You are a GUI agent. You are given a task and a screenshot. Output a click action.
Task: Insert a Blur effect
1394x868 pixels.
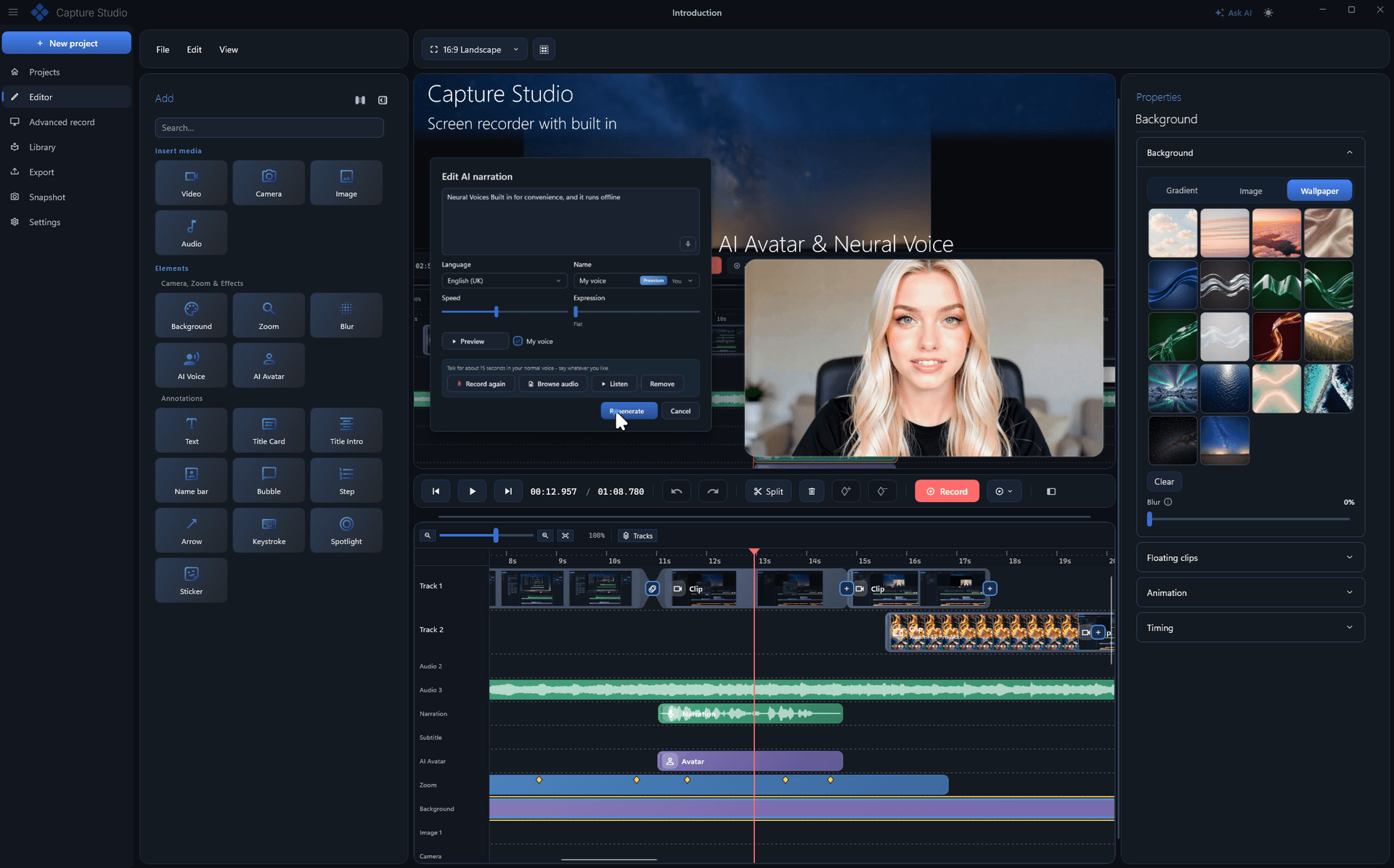pos(346,315)
